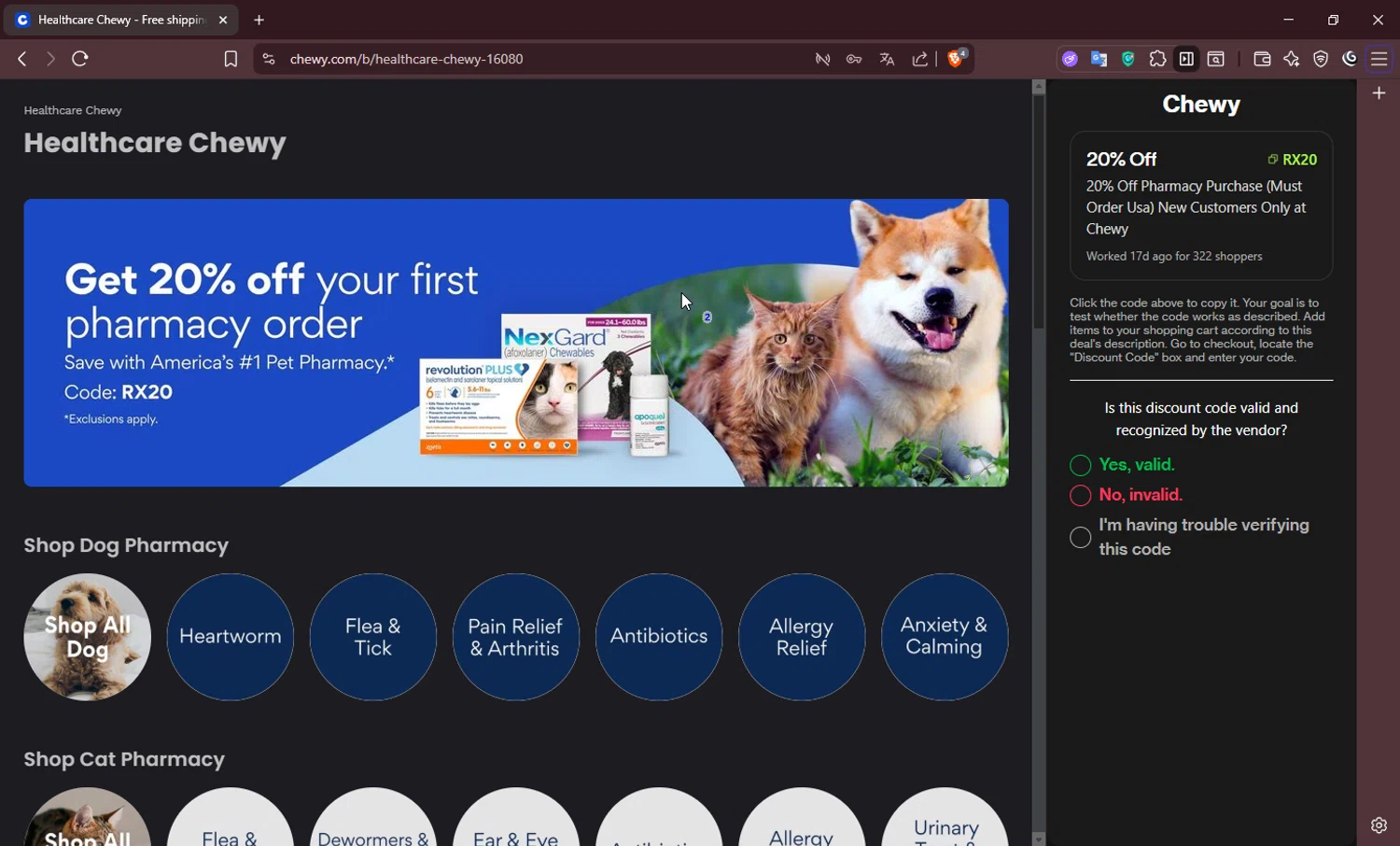Open site information icon in address bar

268,59
